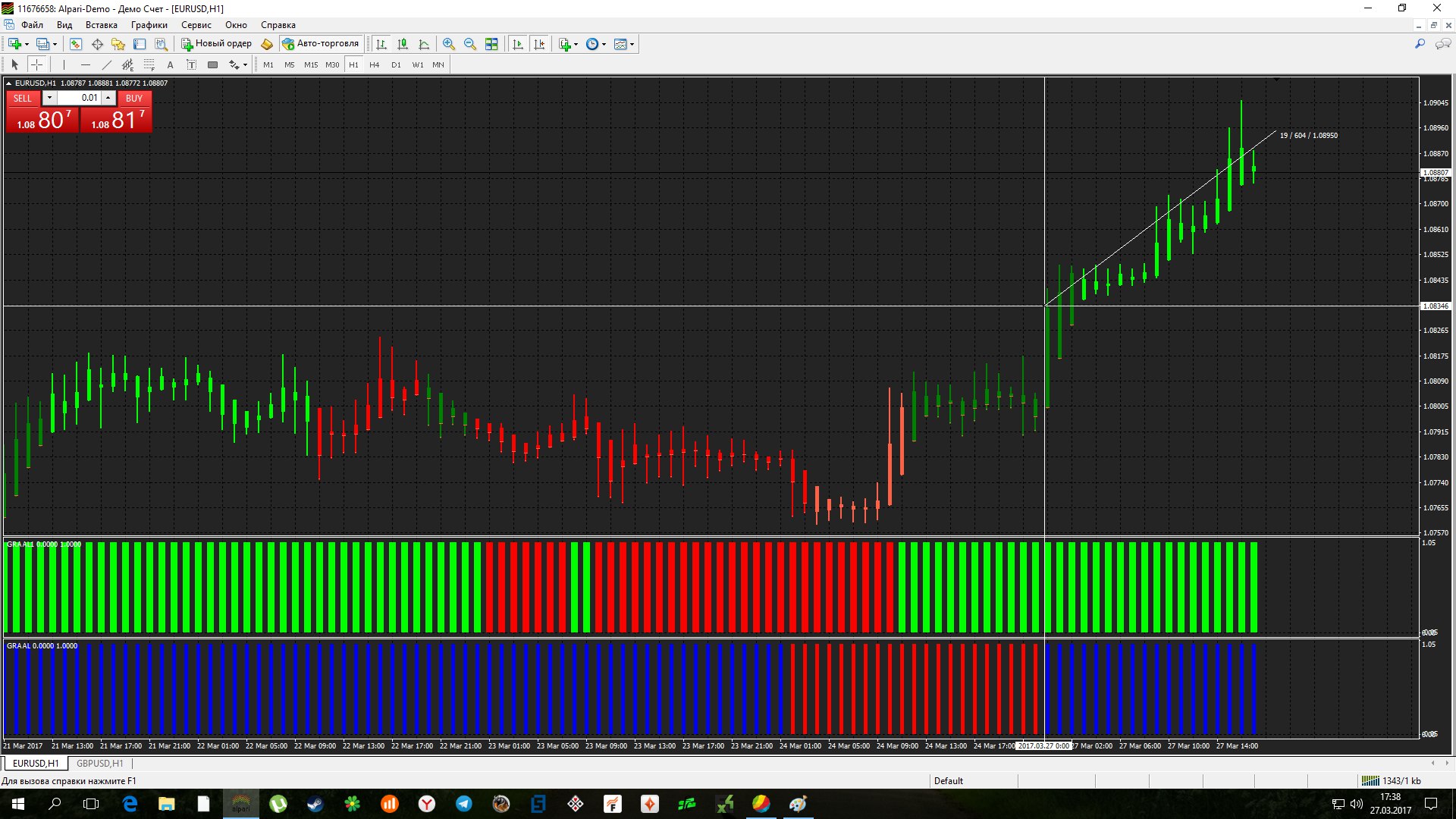
Task: Open the MetaEditor icon
Action: click(267, 44)
